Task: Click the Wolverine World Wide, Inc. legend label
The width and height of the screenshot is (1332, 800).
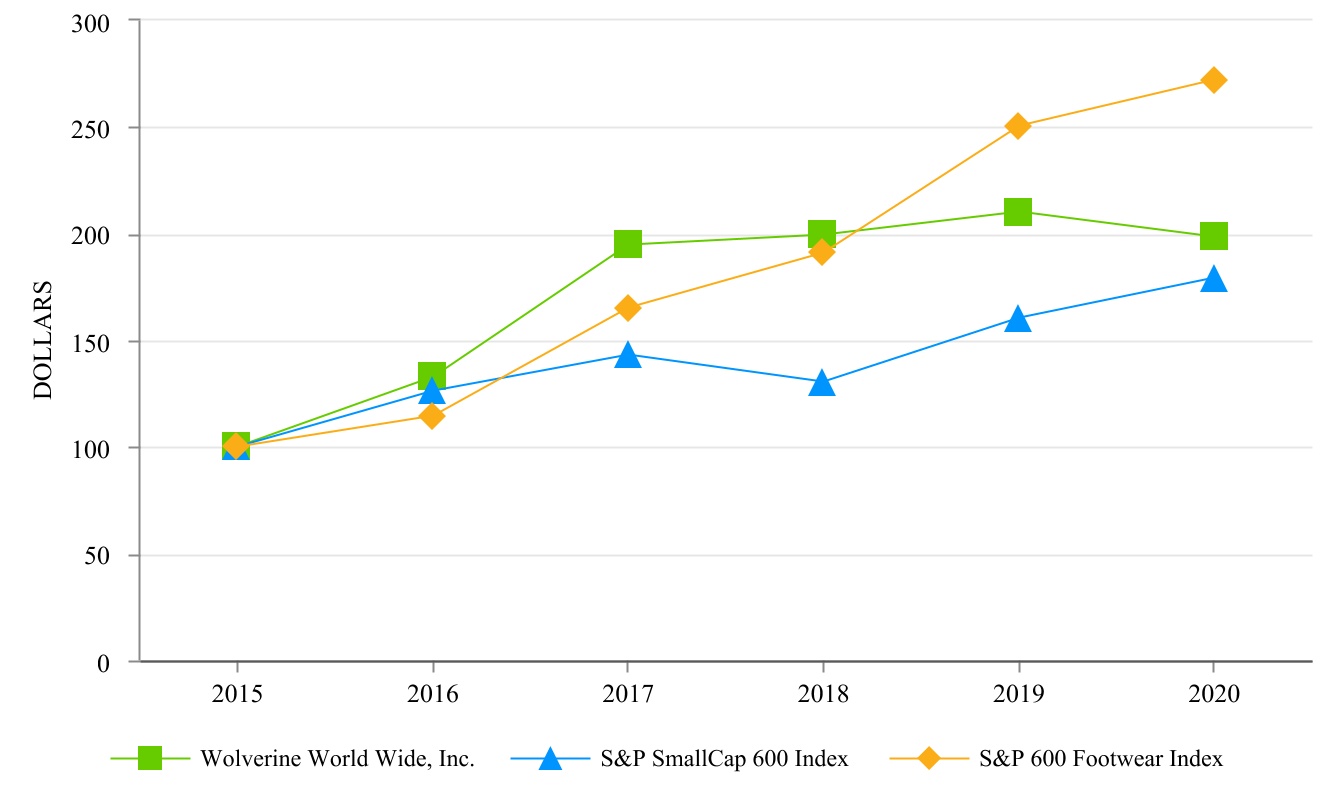Action: (x=337, y=759)
